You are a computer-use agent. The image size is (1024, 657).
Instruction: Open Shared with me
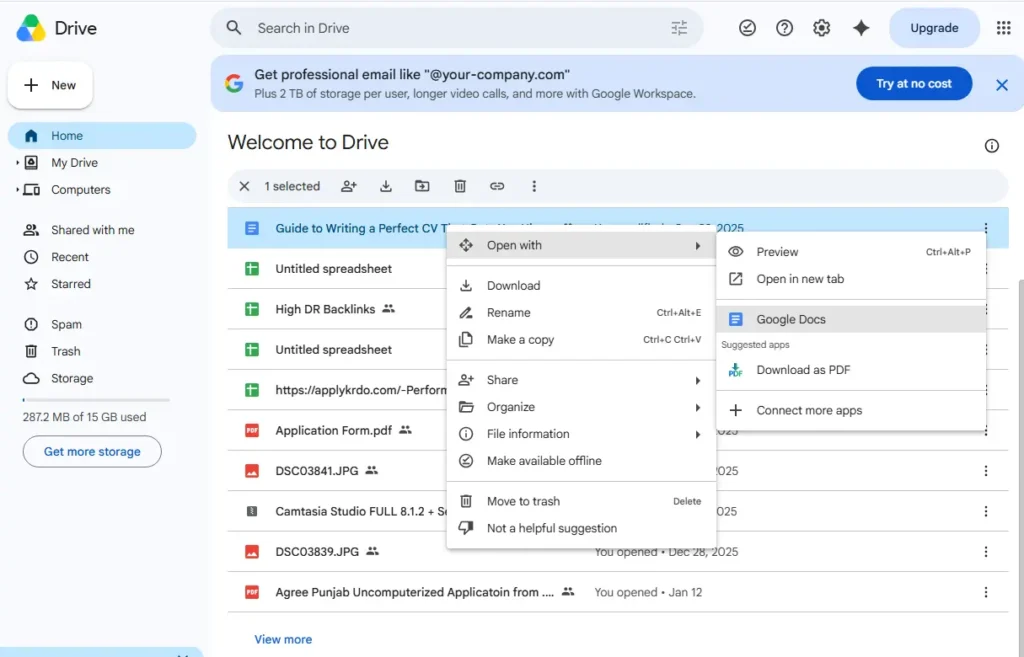93,230
